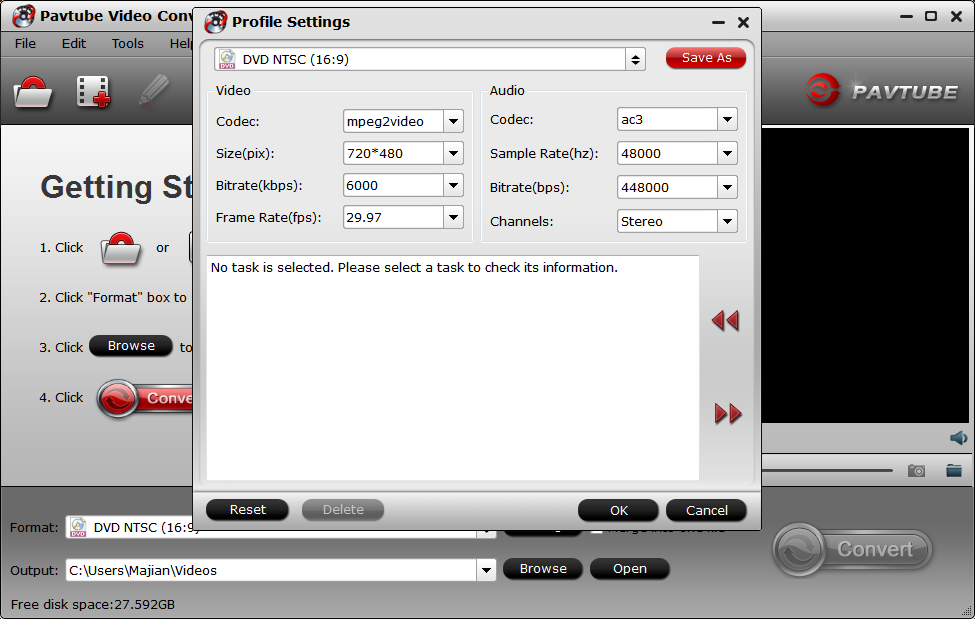This screenshot has height=619, width=975.
Task: Expand the Video Codec dropdown arrow
Action: tap(453, 121)
